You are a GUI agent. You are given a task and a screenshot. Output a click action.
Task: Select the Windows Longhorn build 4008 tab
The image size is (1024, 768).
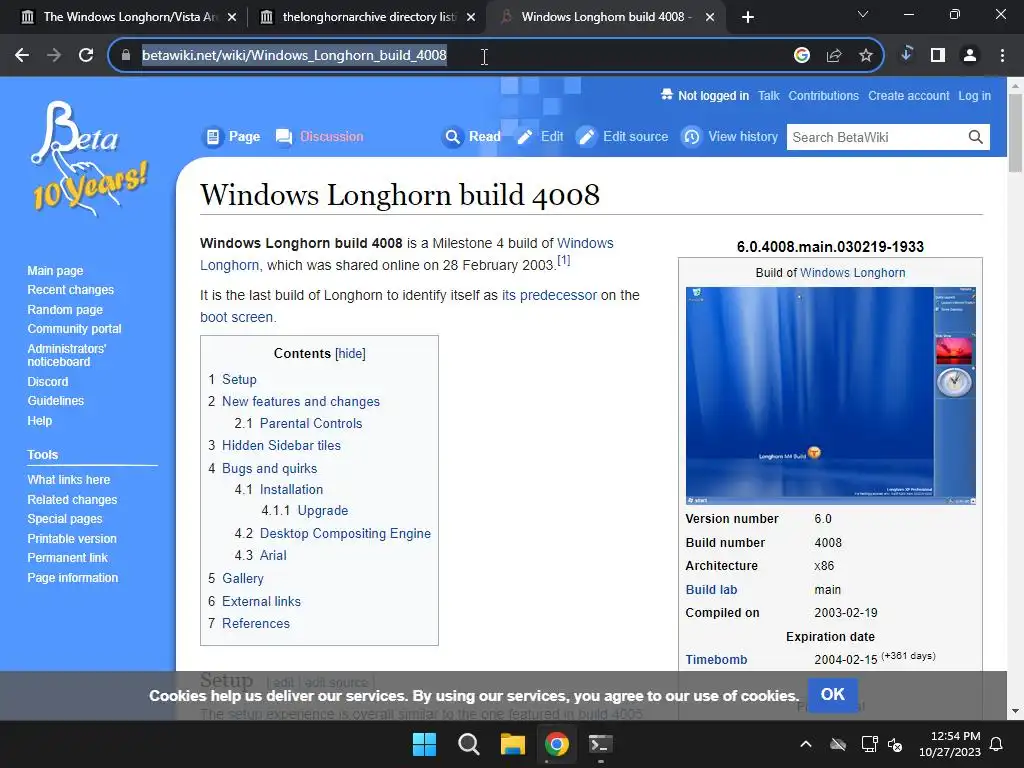coord(607,17)
